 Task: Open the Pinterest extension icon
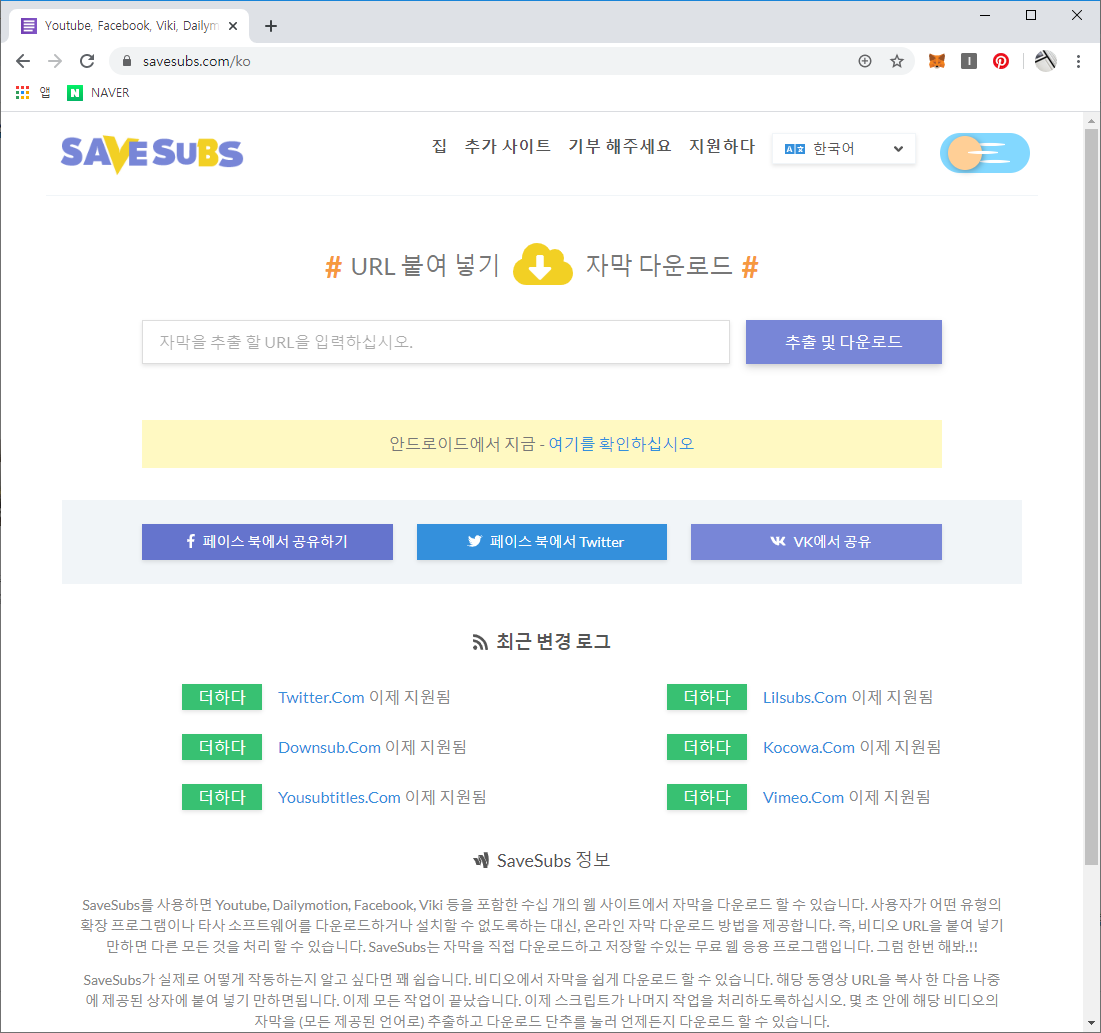point(1001,61)
